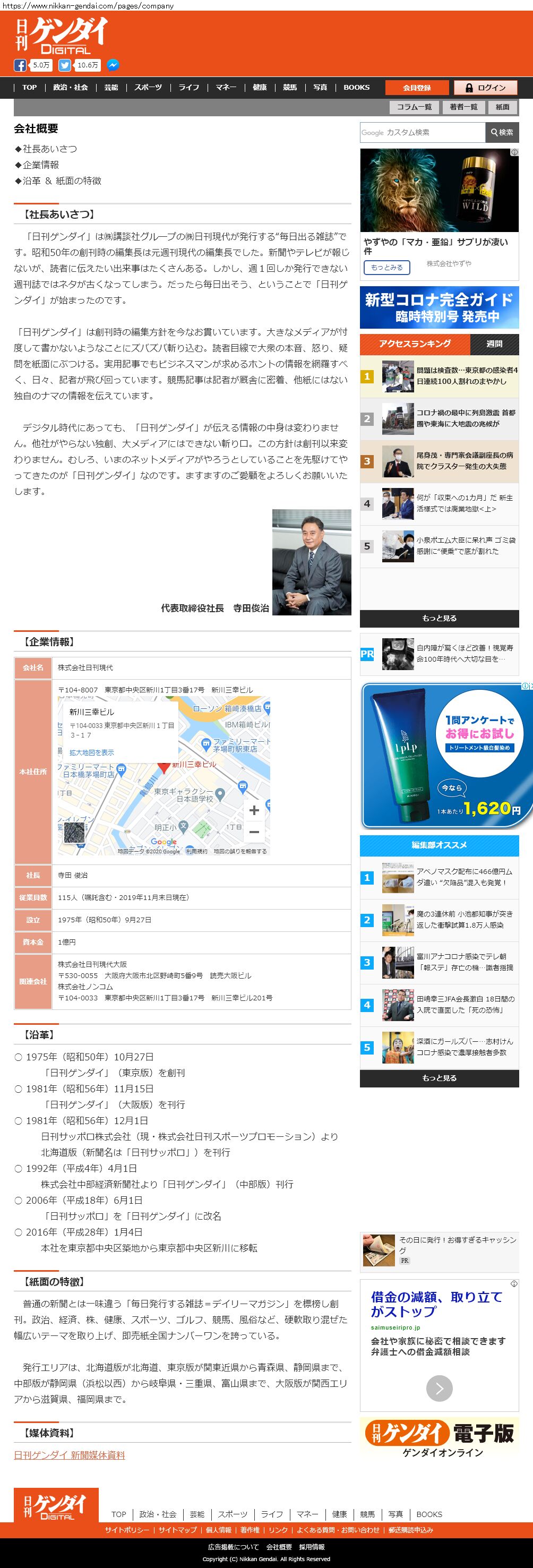This screenshot has height=1568, width=533.
Task: Open the 日刊ゲンダイ 新聞媒体資料 link
Action: click(x=70, y=1455)
